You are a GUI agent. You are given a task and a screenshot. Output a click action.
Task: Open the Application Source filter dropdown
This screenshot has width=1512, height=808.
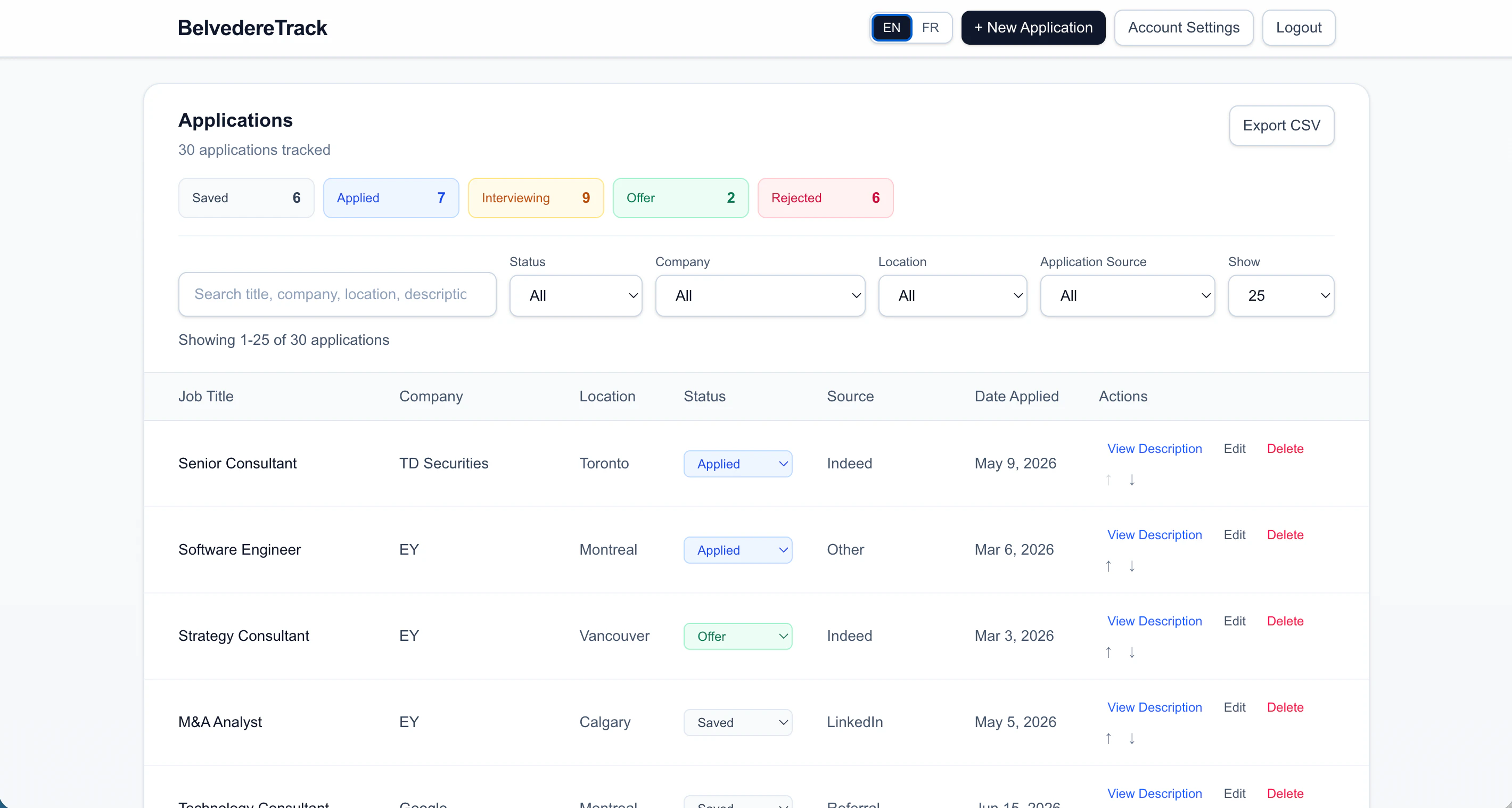(x=1128, y=296)
